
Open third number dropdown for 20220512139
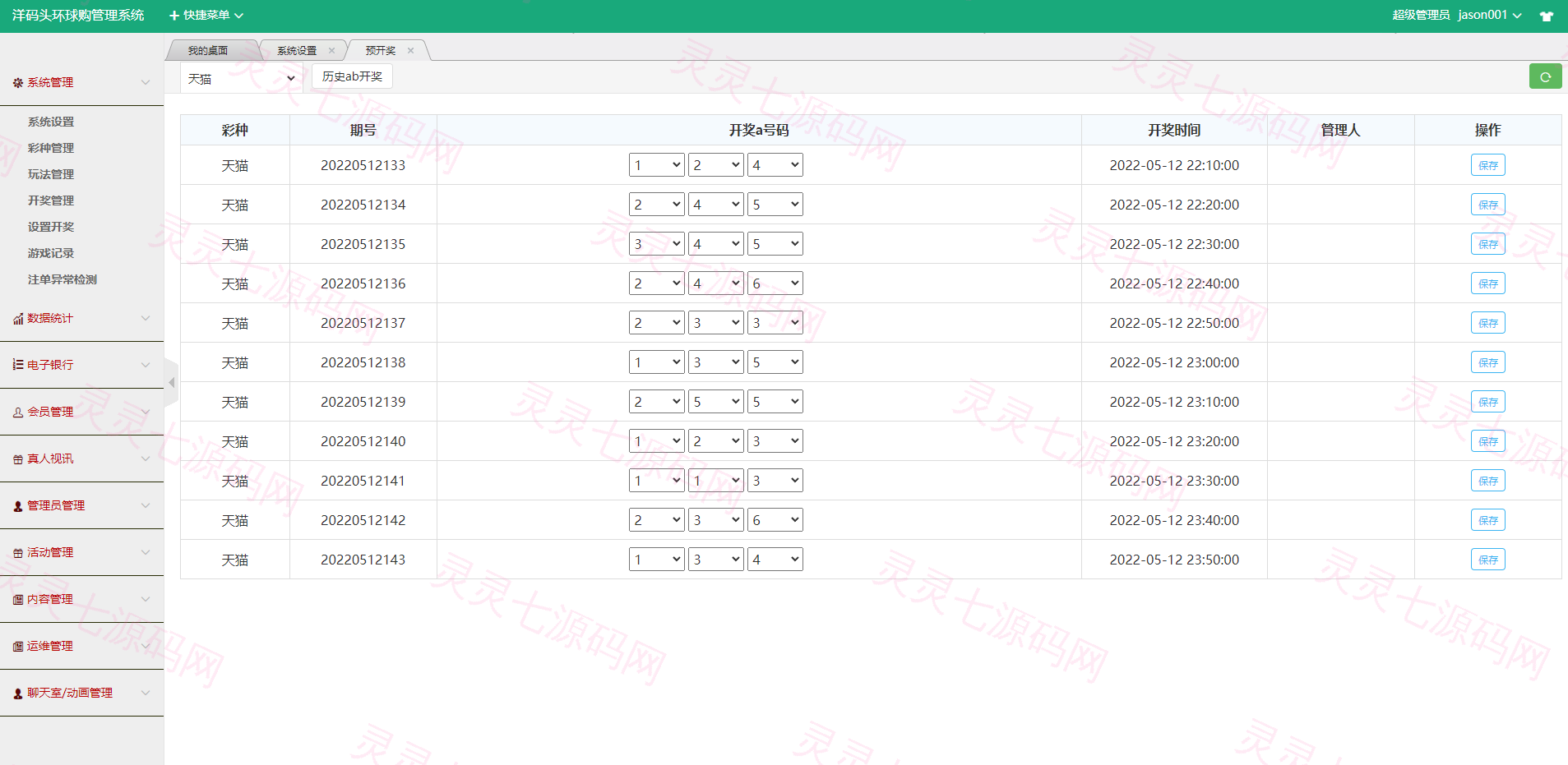click(775, 402)
